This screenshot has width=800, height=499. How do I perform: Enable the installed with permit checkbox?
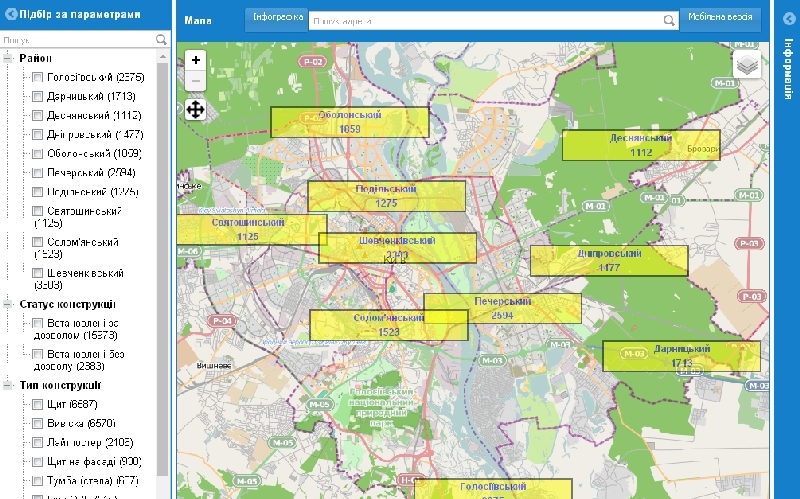pyautogui.click(x=37, y=323)
